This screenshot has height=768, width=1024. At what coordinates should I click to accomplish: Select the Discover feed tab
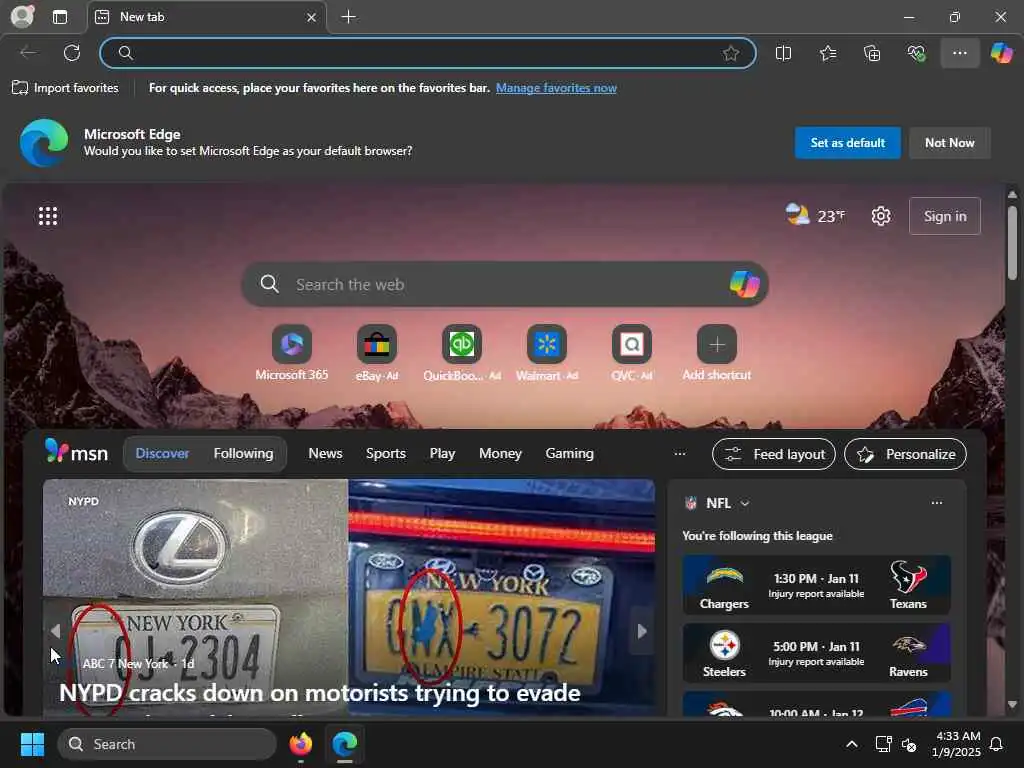pyautogui.click(x=162, y=453)
